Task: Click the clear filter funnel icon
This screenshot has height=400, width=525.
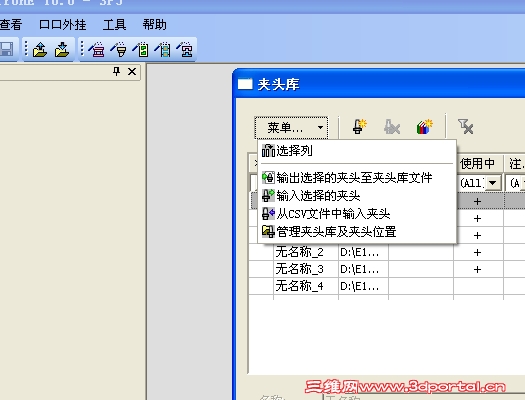Action: 465,127
